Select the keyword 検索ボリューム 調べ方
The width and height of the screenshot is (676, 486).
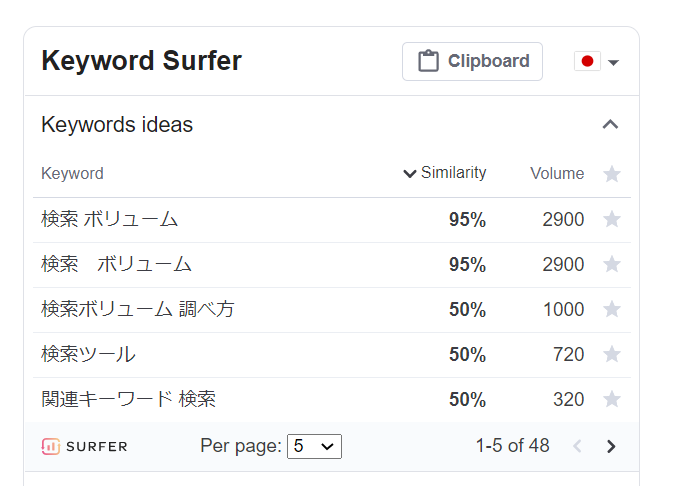(x=138, y=309)
